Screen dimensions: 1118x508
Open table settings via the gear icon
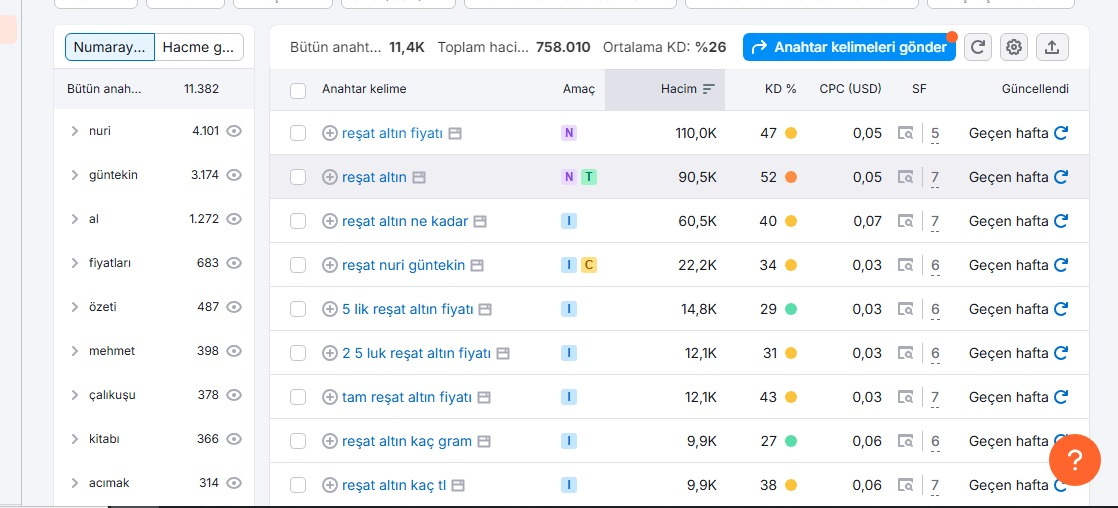1013,48
